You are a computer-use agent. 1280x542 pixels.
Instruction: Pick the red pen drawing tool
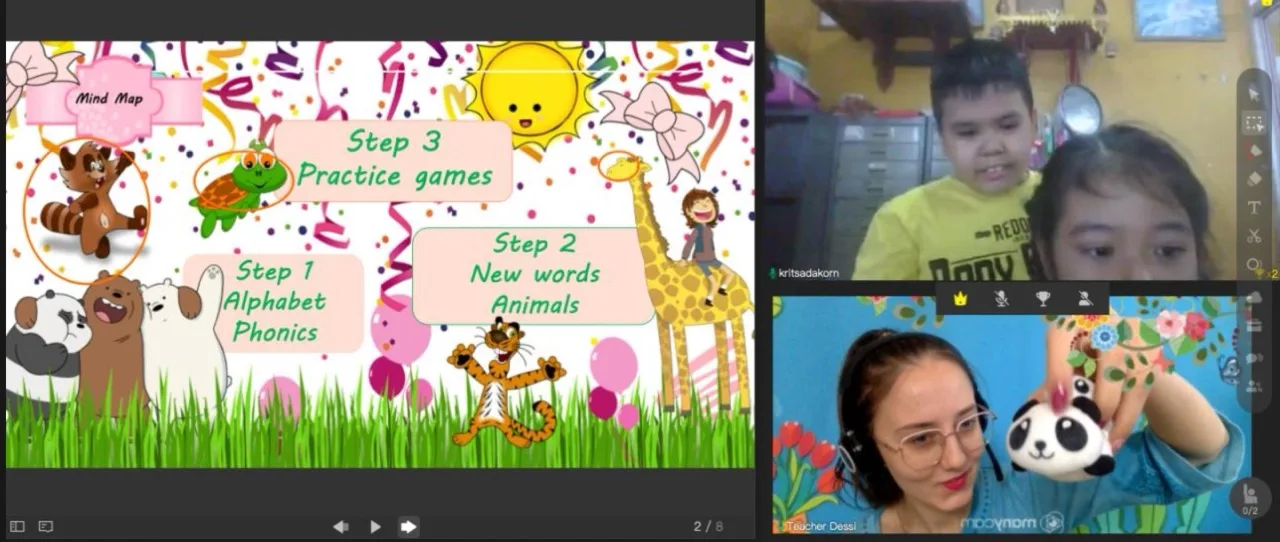tap(1254, 151)
